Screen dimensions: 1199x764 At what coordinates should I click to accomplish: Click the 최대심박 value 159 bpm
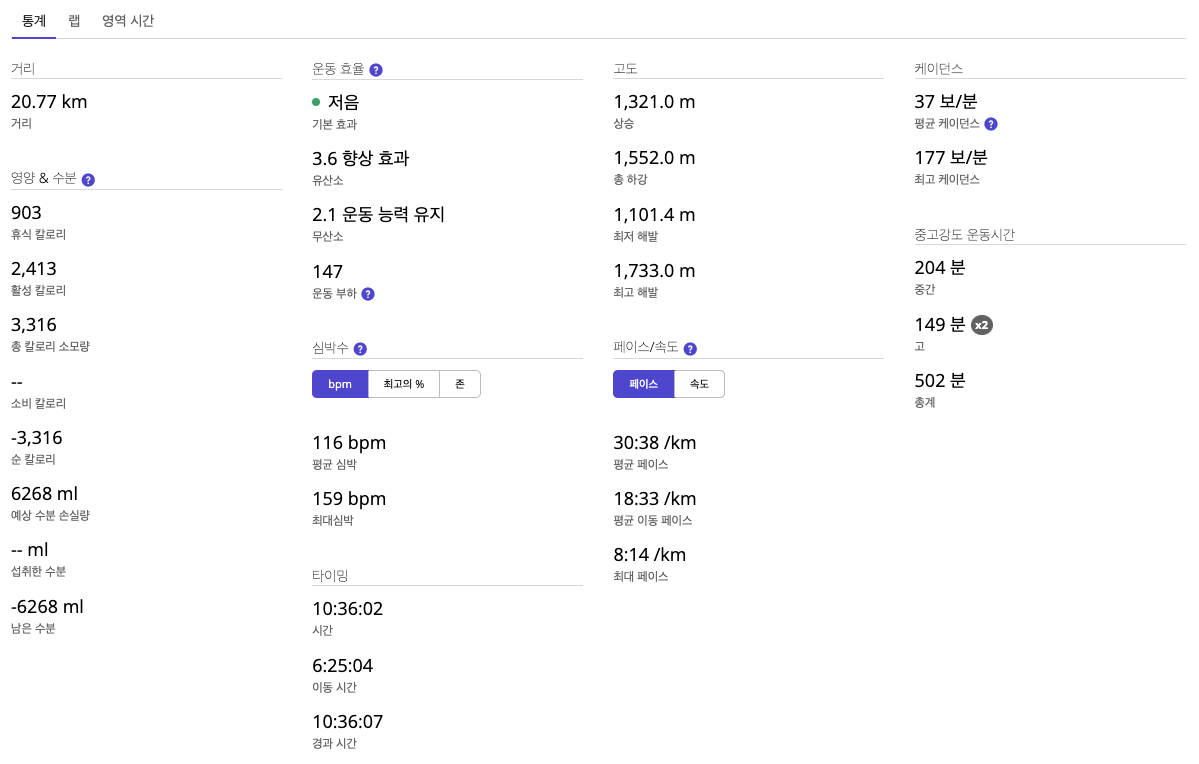pos(349,498)
